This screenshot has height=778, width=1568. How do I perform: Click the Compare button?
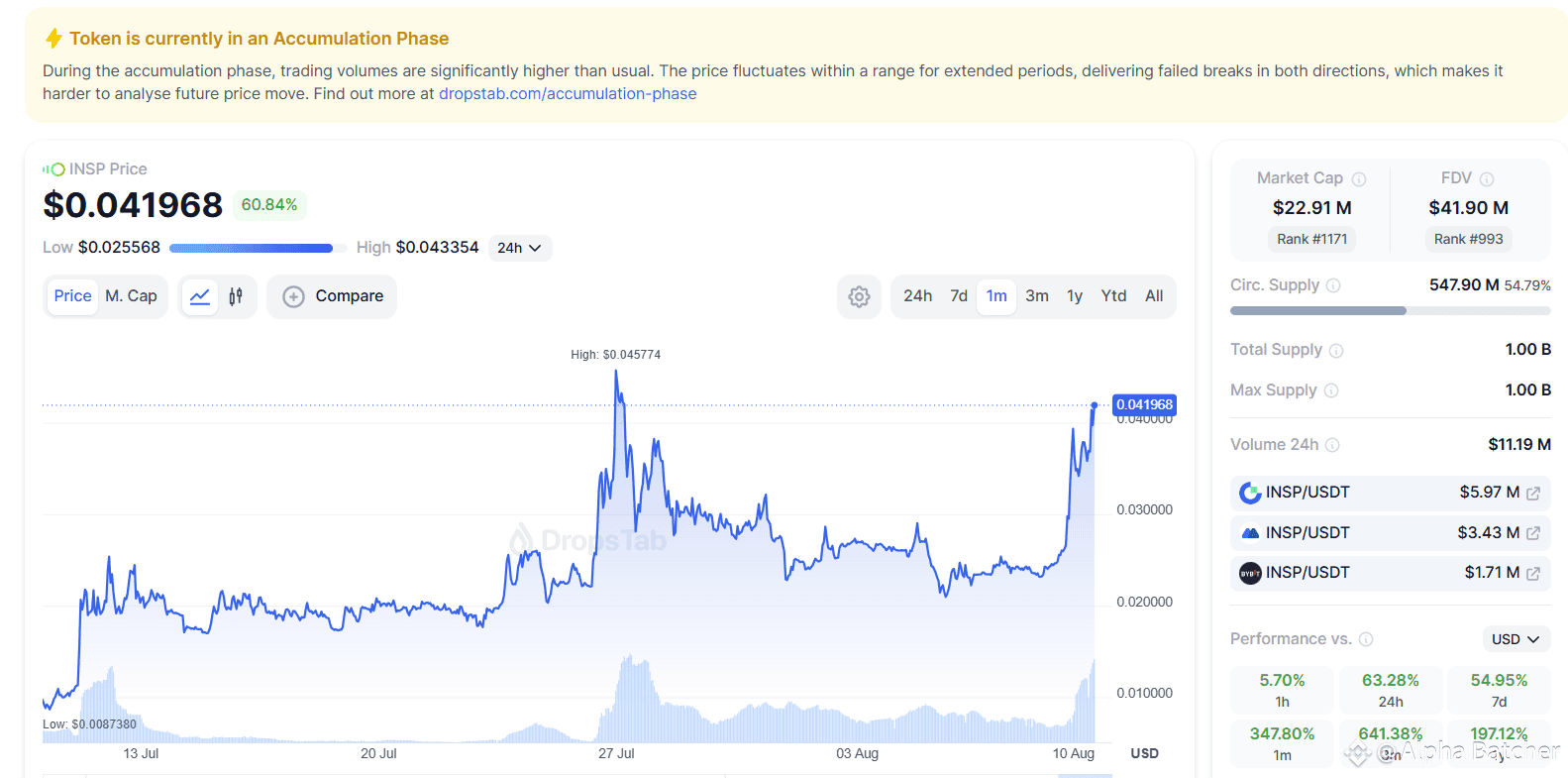332,296
